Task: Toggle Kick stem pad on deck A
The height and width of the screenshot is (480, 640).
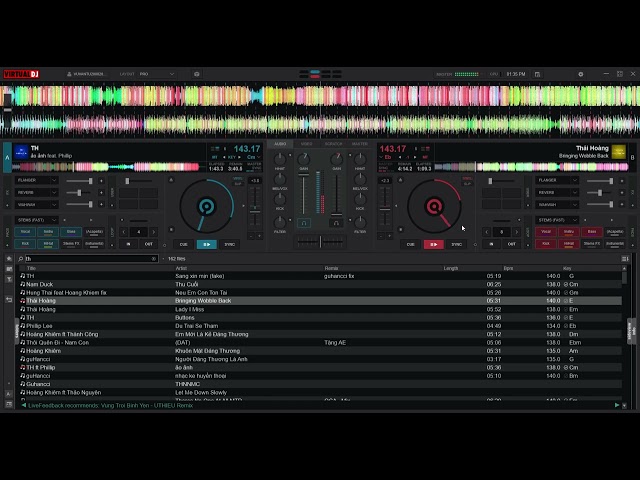Action: pos(25,244)
